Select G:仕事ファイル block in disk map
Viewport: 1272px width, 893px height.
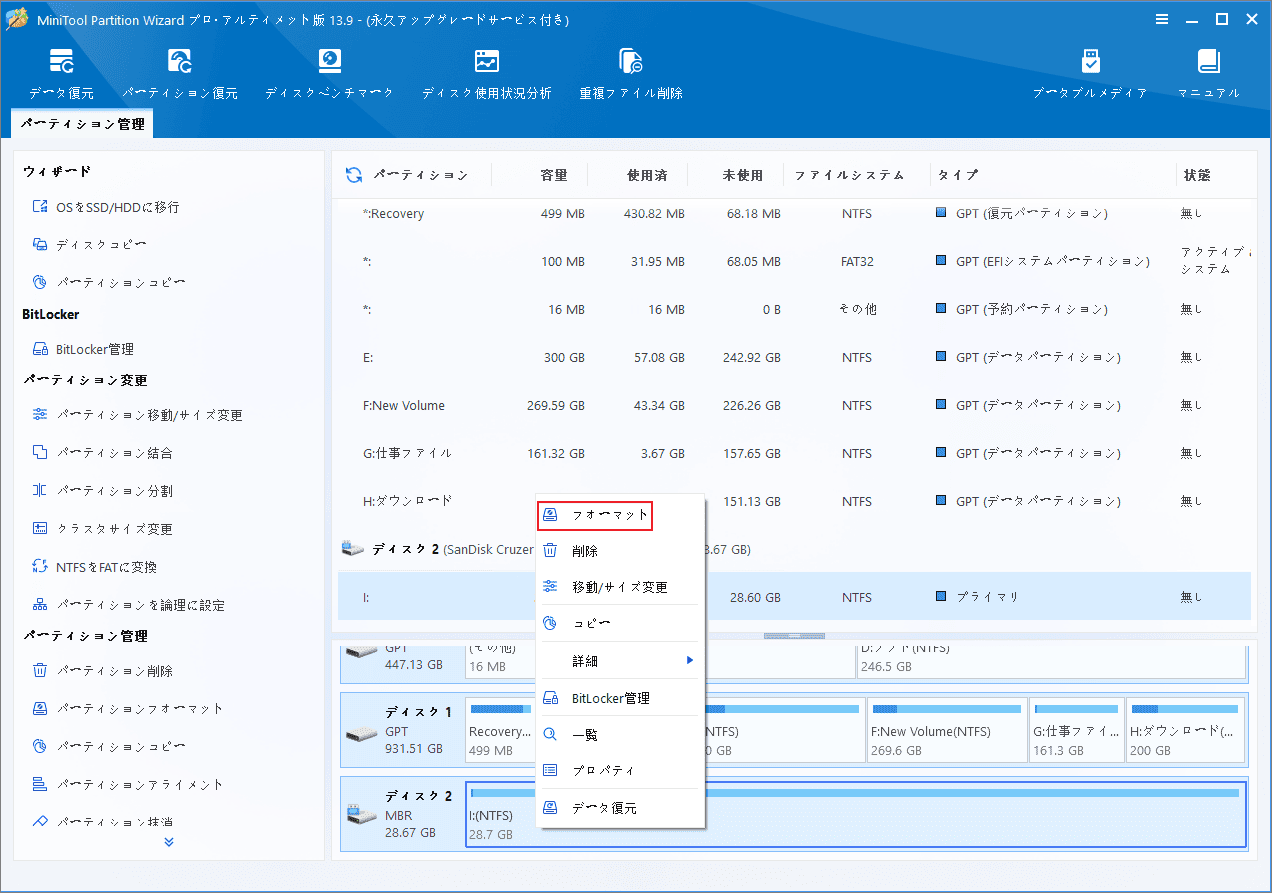pos(1076,731)
